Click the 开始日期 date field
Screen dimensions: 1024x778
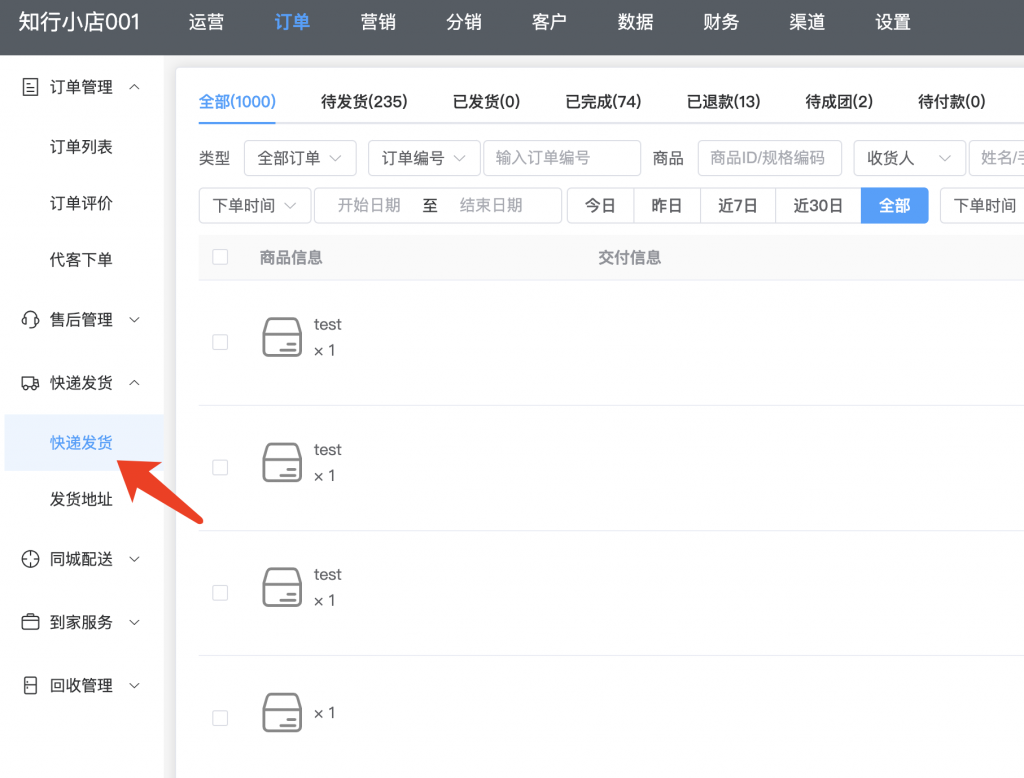click(369, 205)
